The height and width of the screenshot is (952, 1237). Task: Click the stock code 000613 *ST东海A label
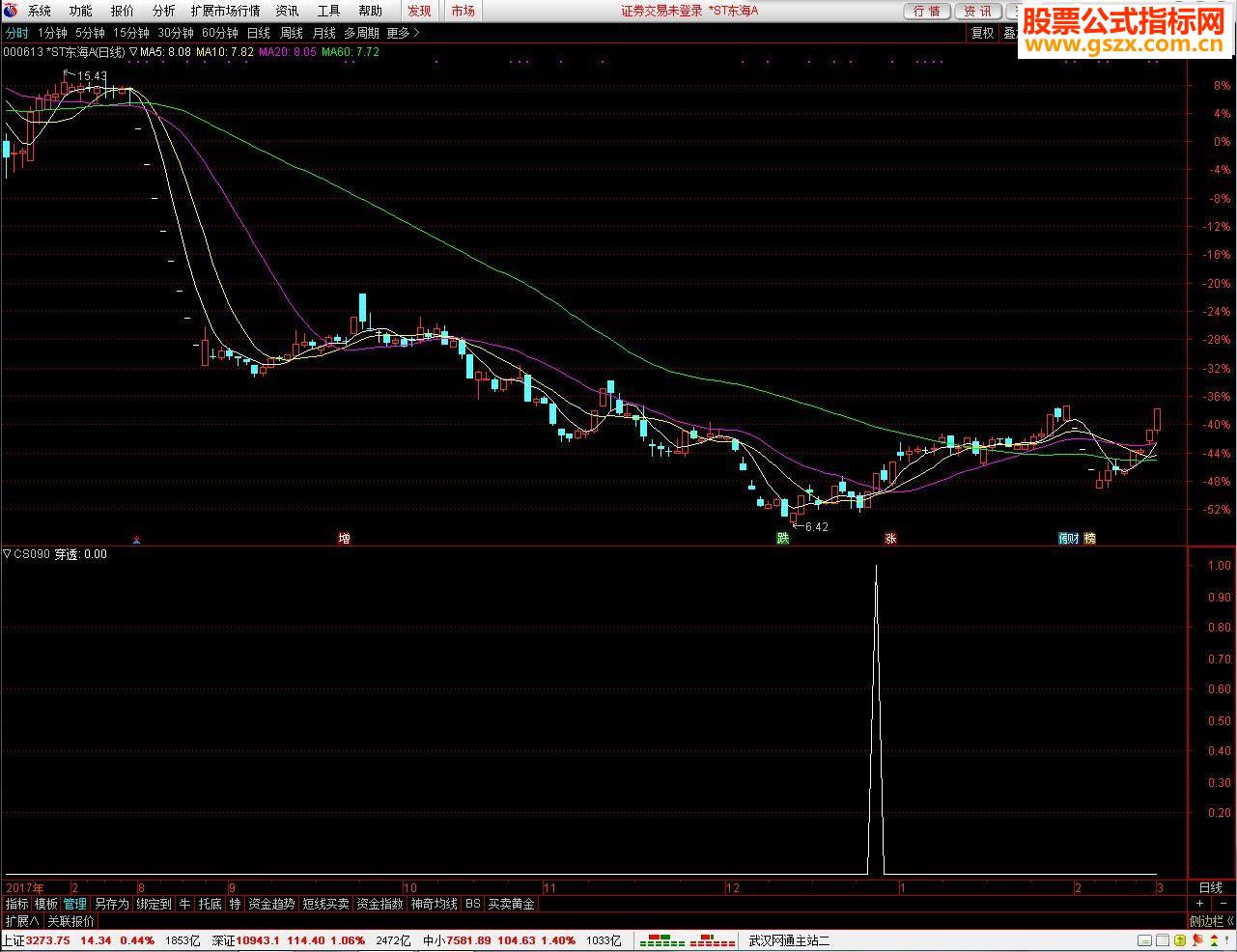[64, 51]
